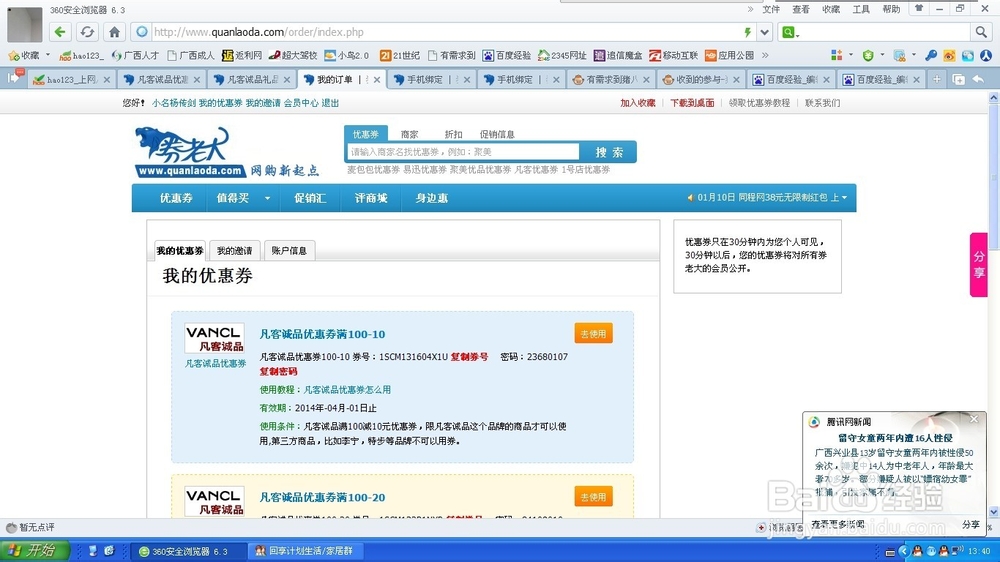Open 促销汇 navigation item
1000x562 pixels.
point(310,198)
